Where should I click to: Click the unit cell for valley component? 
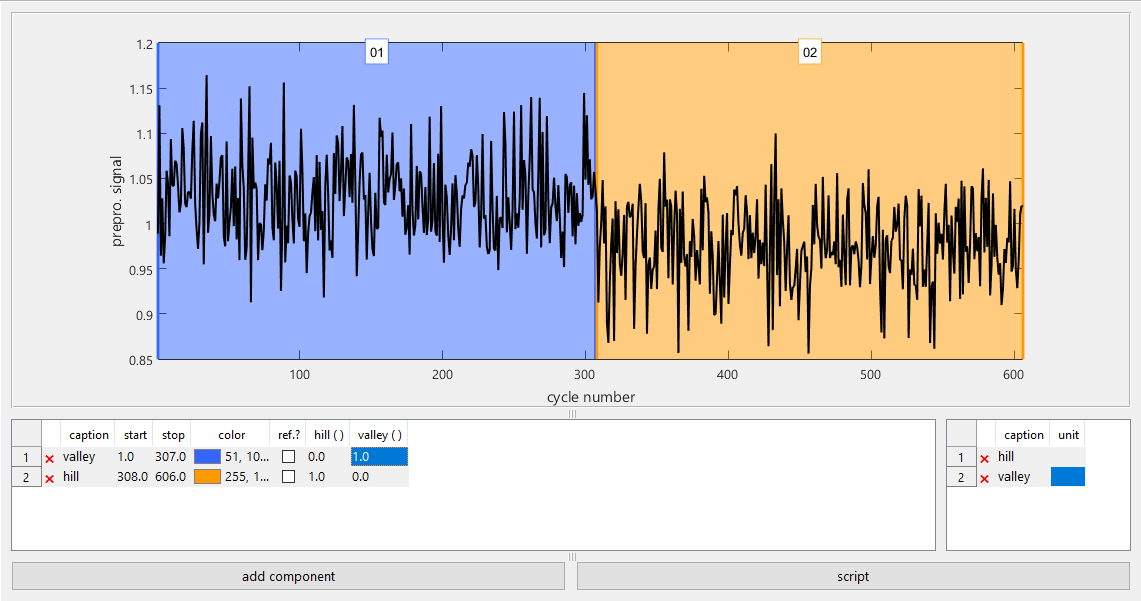pyautogui.click(x=1067, y=477)
